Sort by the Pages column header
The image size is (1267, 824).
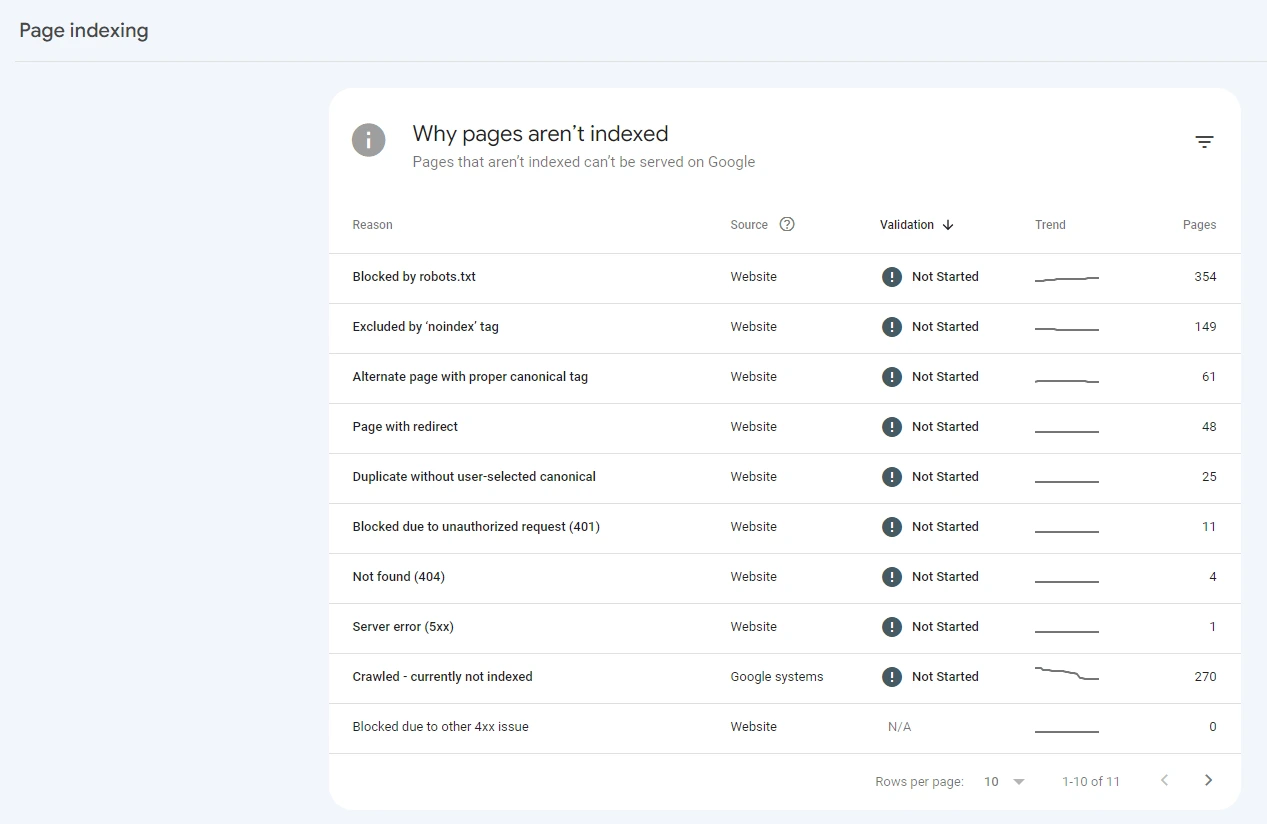pos(1199,225)
